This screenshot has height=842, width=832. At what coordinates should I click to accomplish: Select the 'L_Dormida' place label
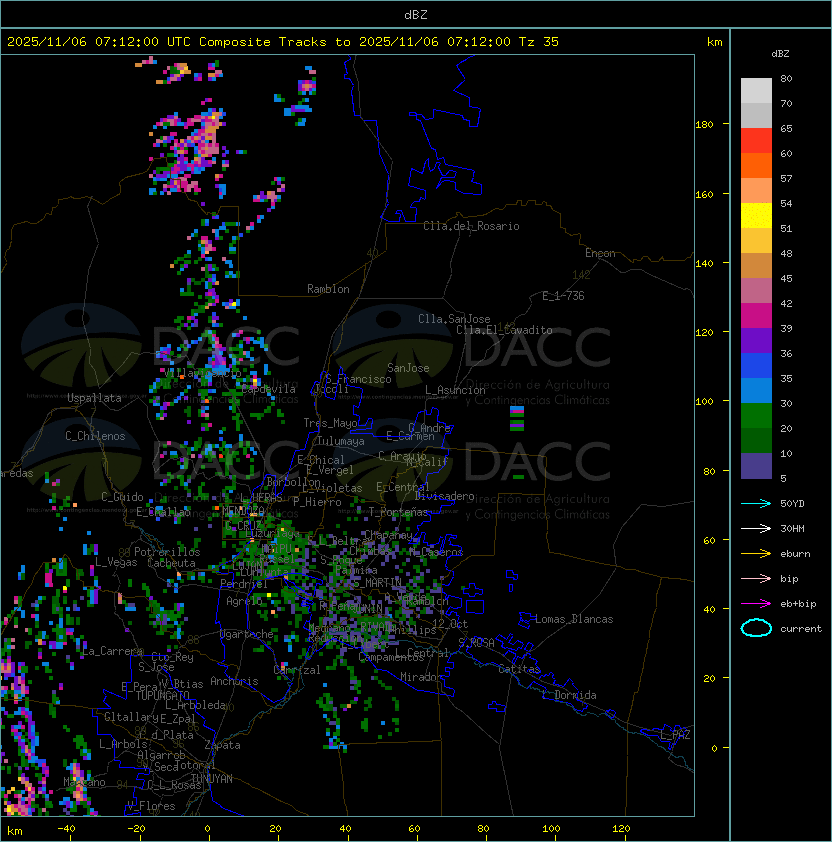(x=569, y=695)
